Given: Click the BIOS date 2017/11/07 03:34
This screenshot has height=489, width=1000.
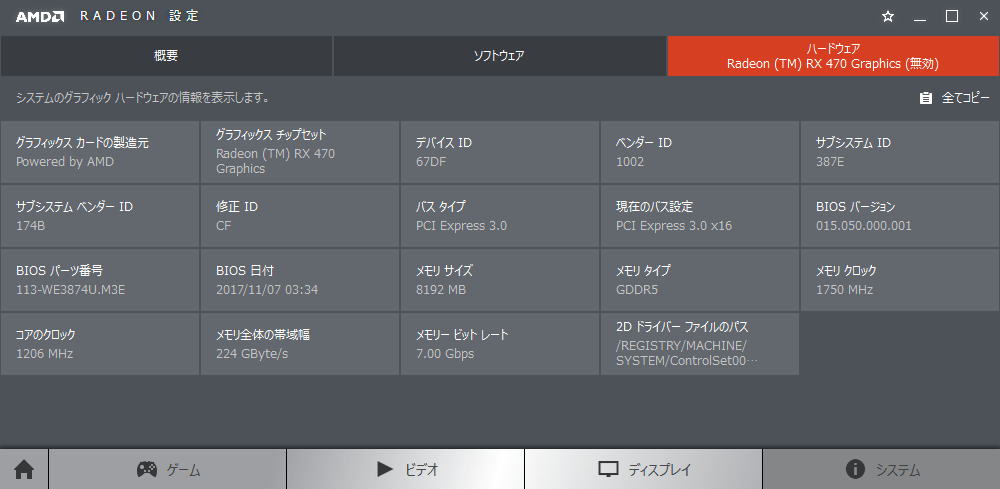Looking at the screenshot, I should [267, 289].
